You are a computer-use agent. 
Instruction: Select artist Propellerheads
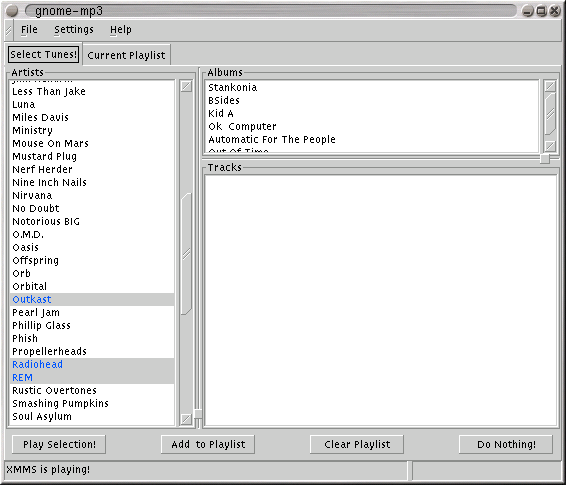coord(92,351)
